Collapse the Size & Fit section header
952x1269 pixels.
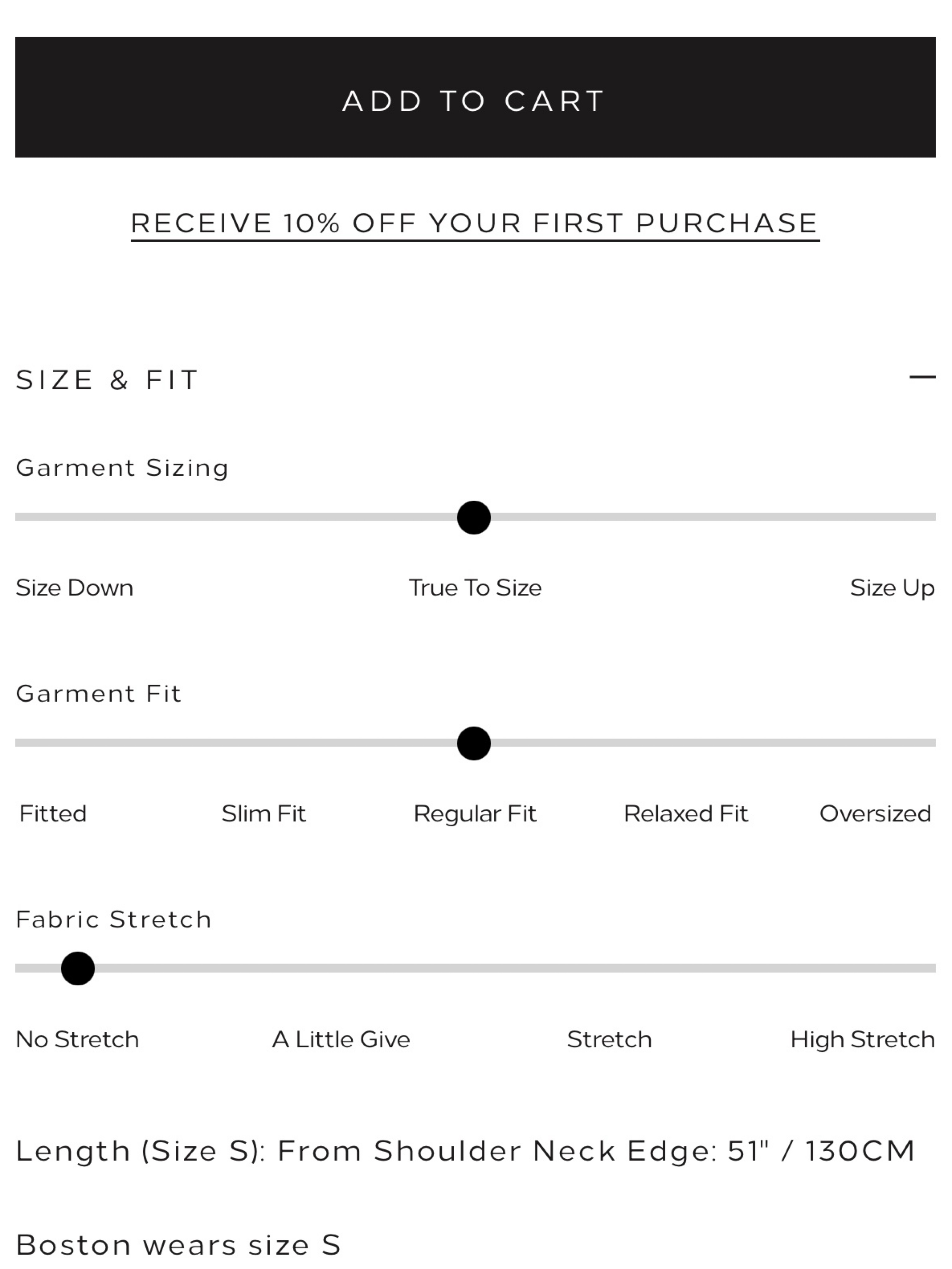click(x=475, y=380)
